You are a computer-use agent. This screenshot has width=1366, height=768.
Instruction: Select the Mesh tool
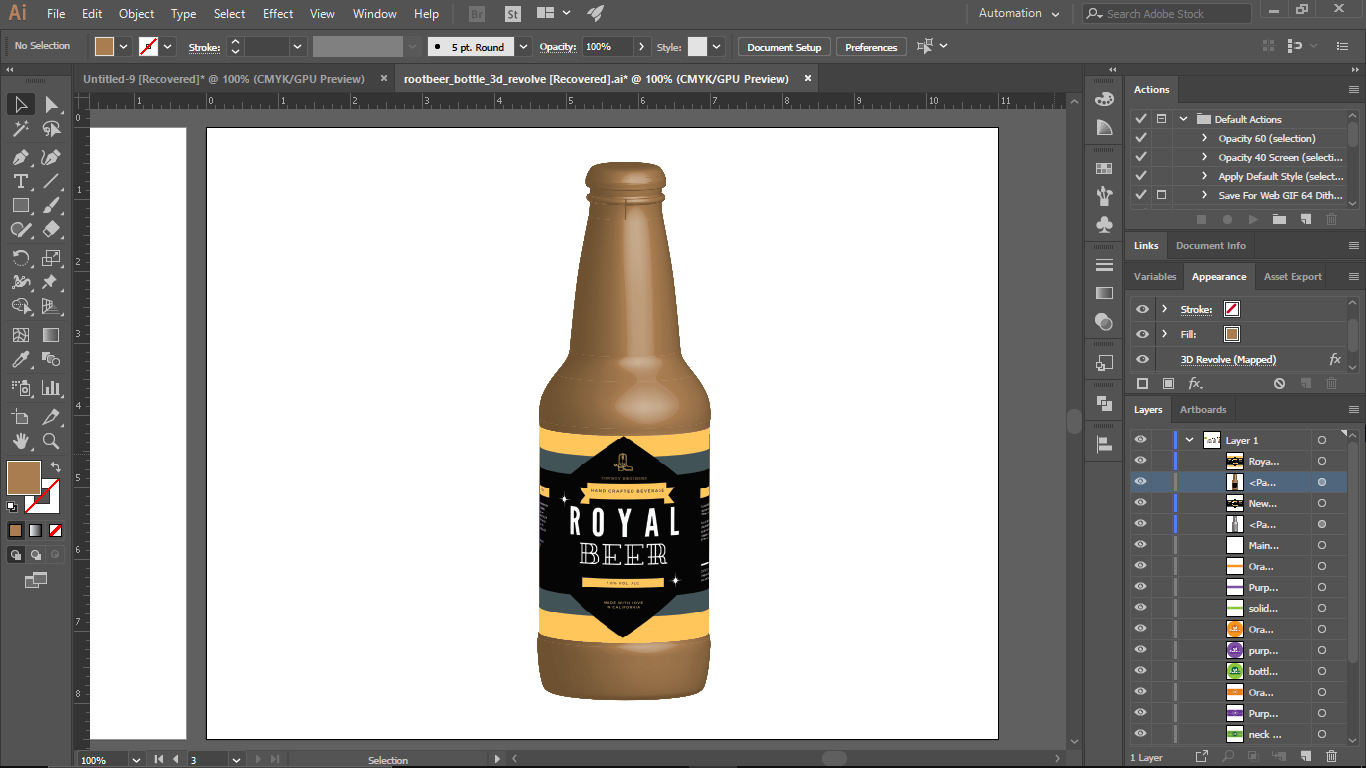[x=20, y=335]
